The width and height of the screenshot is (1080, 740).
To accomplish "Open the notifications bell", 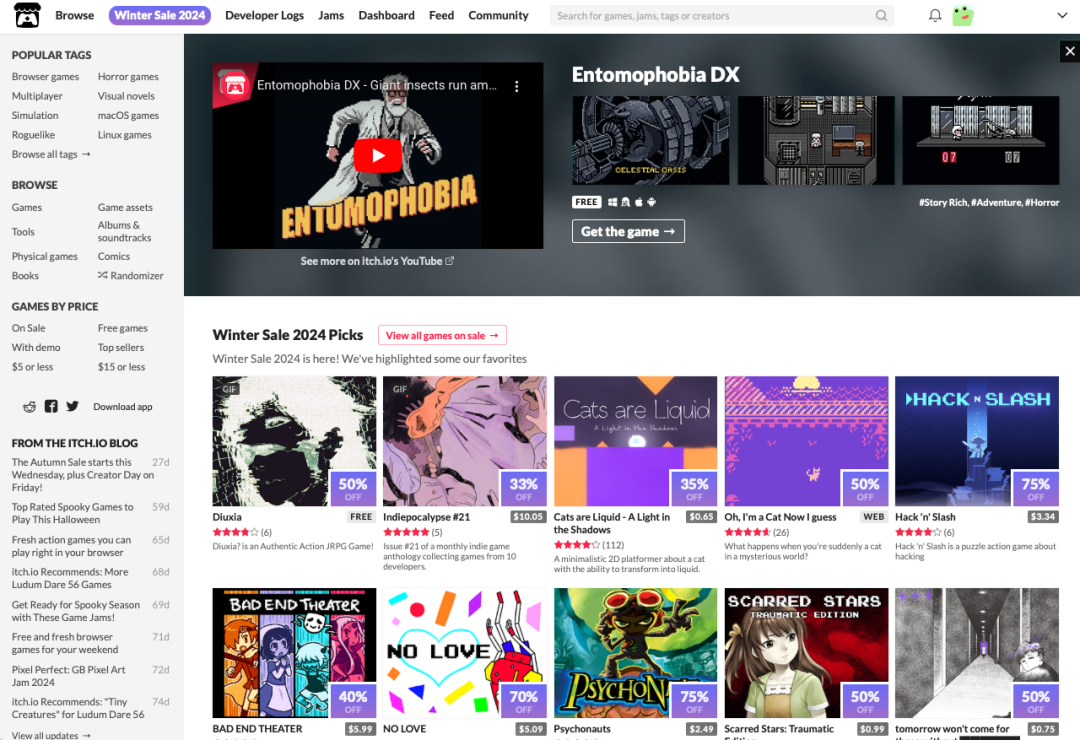I will click(x=935, y=15).
